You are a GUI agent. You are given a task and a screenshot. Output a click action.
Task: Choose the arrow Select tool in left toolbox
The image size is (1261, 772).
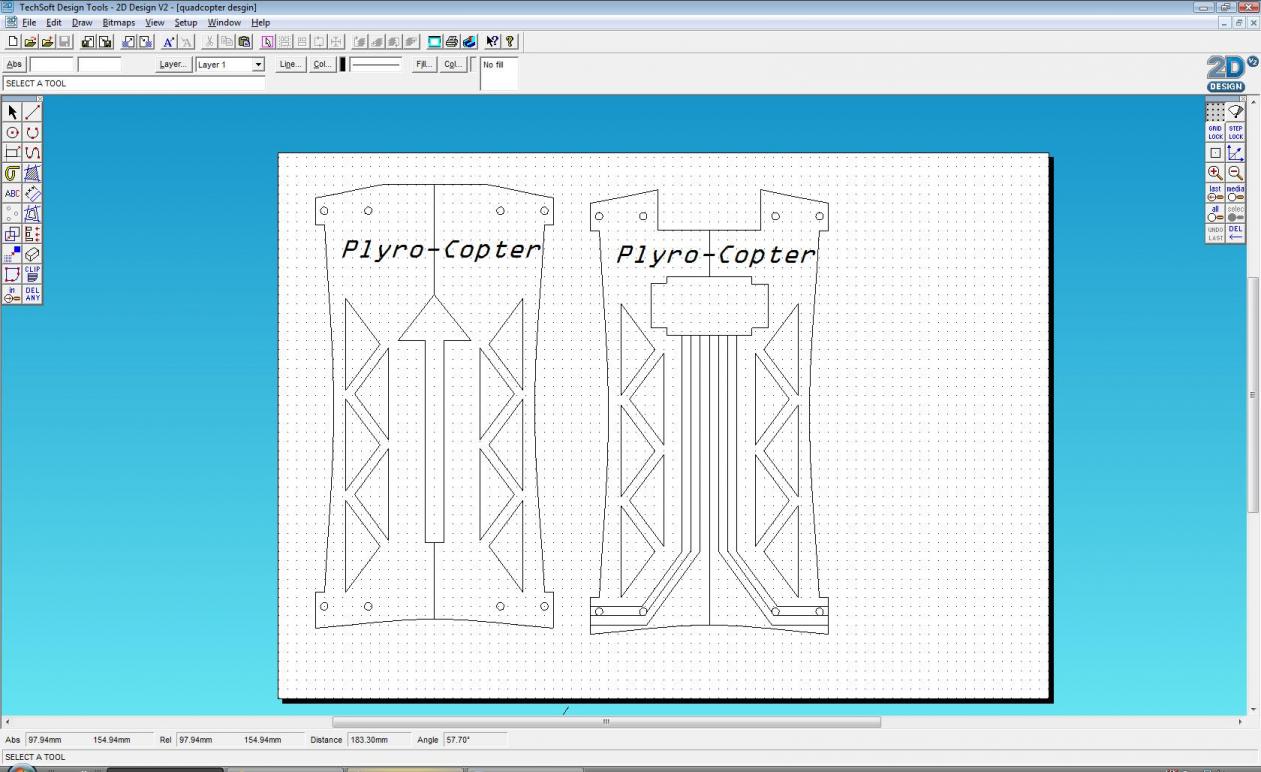12,113
